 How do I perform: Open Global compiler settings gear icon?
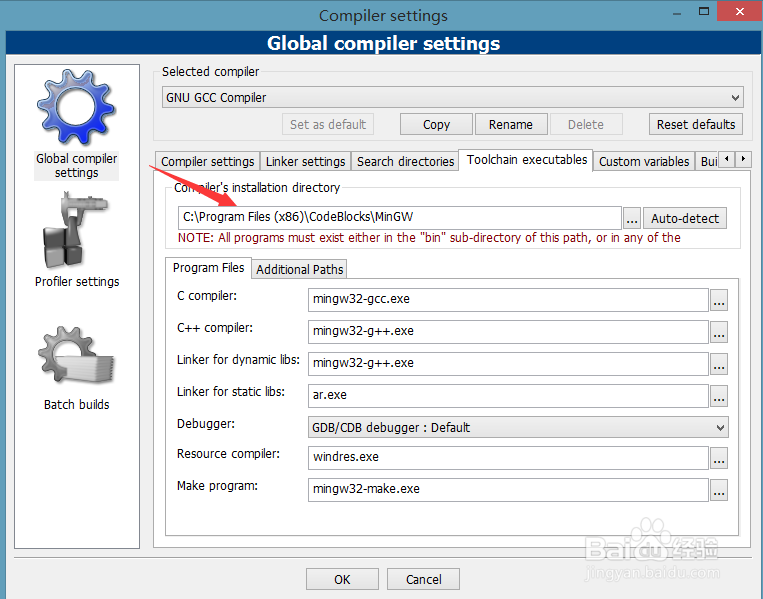(76, 107)
